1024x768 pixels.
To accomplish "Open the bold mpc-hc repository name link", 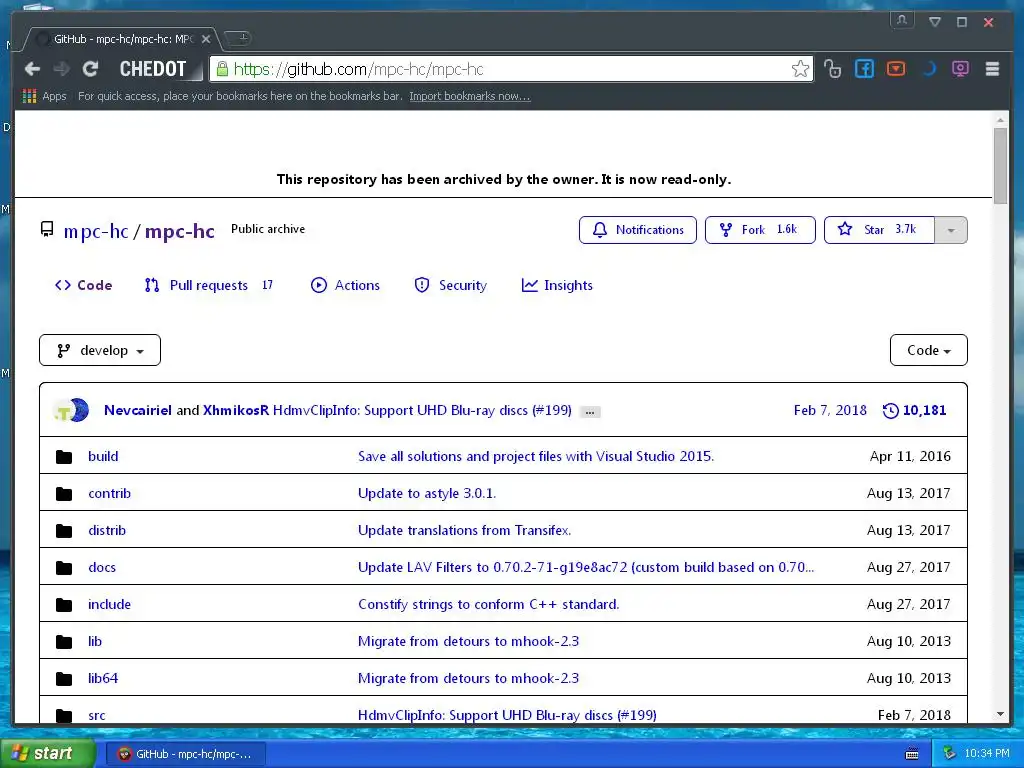I will (180, 231).
